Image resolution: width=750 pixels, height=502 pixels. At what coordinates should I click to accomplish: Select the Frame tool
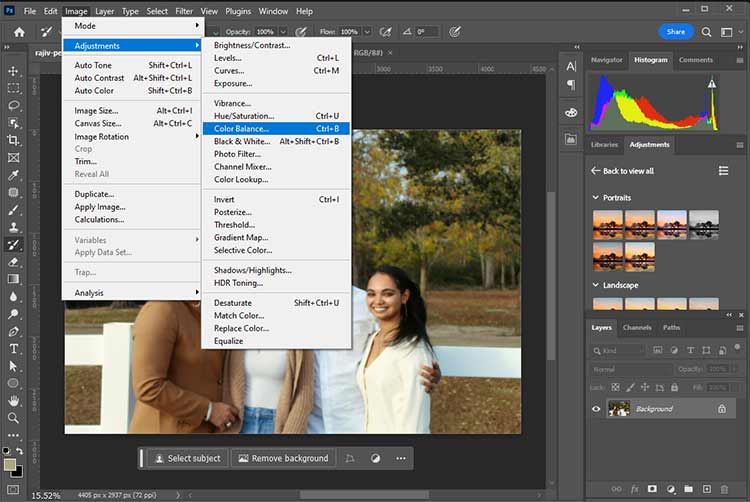pyautogui.click(x=13, y=158)
